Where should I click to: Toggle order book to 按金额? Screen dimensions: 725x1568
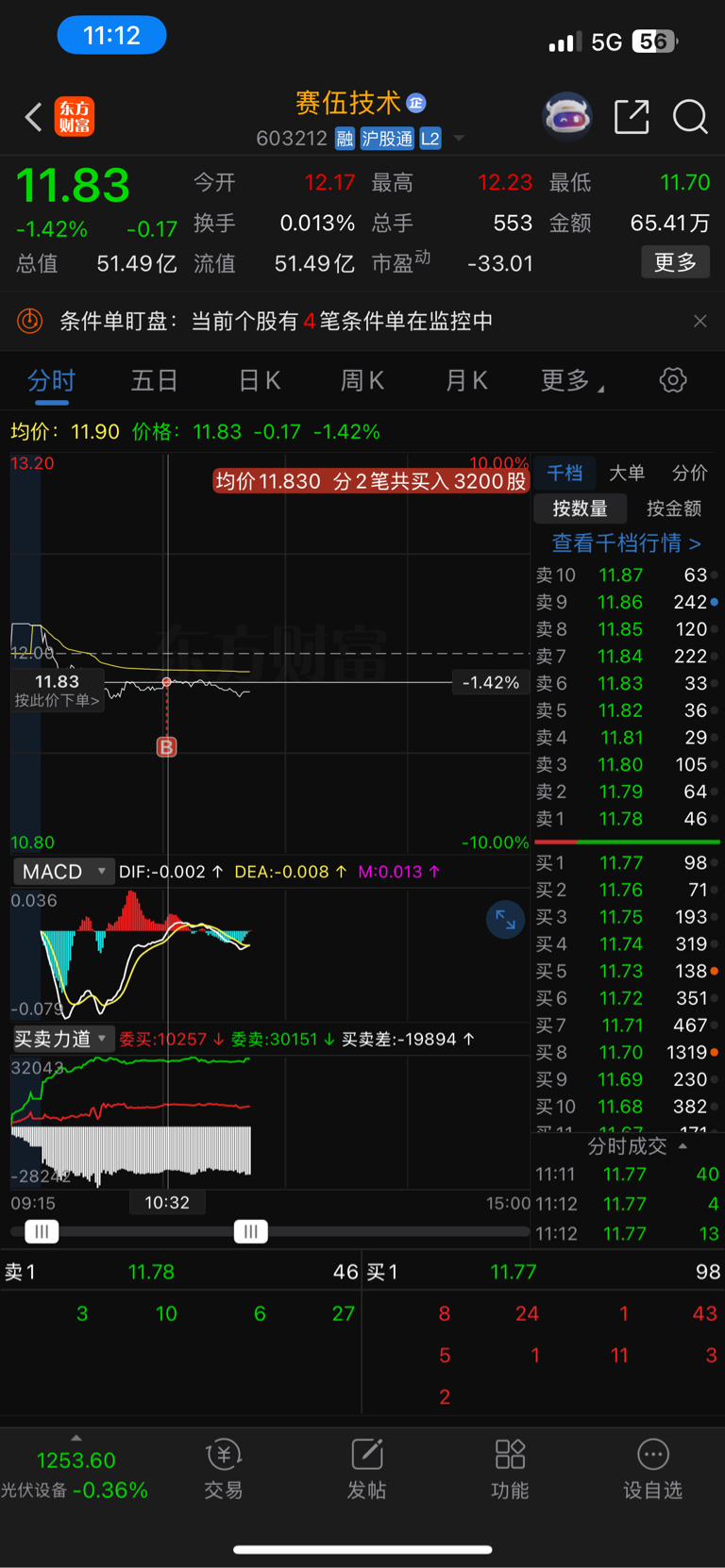(x=674, y=509)
